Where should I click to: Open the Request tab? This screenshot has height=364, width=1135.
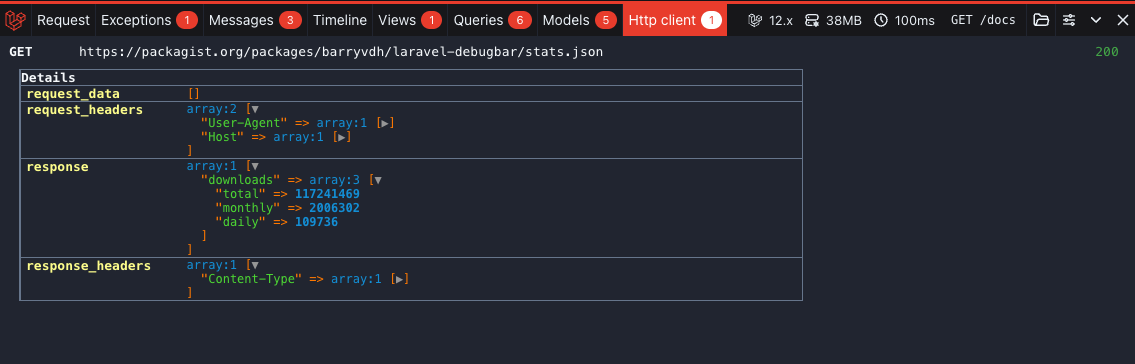coord(63,20)
